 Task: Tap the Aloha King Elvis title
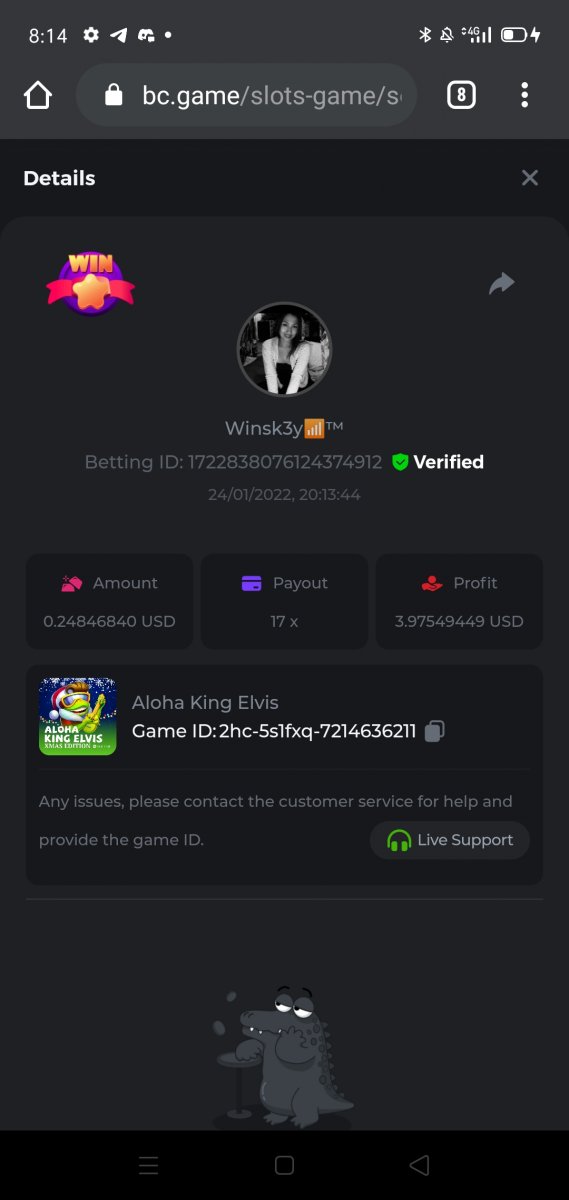click(205, 702)
